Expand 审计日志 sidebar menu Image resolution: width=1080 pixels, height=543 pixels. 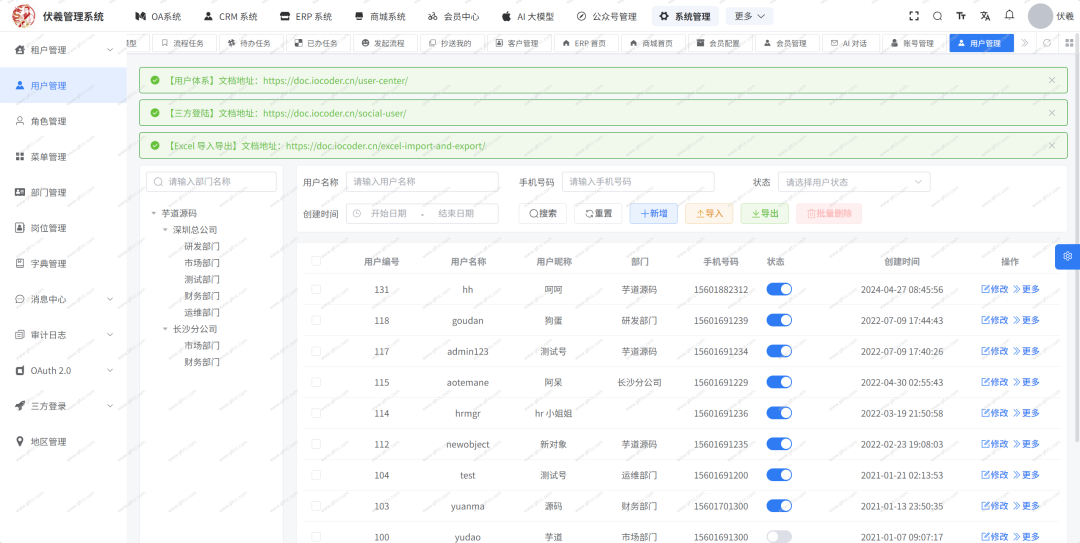[x=63, y=335]
